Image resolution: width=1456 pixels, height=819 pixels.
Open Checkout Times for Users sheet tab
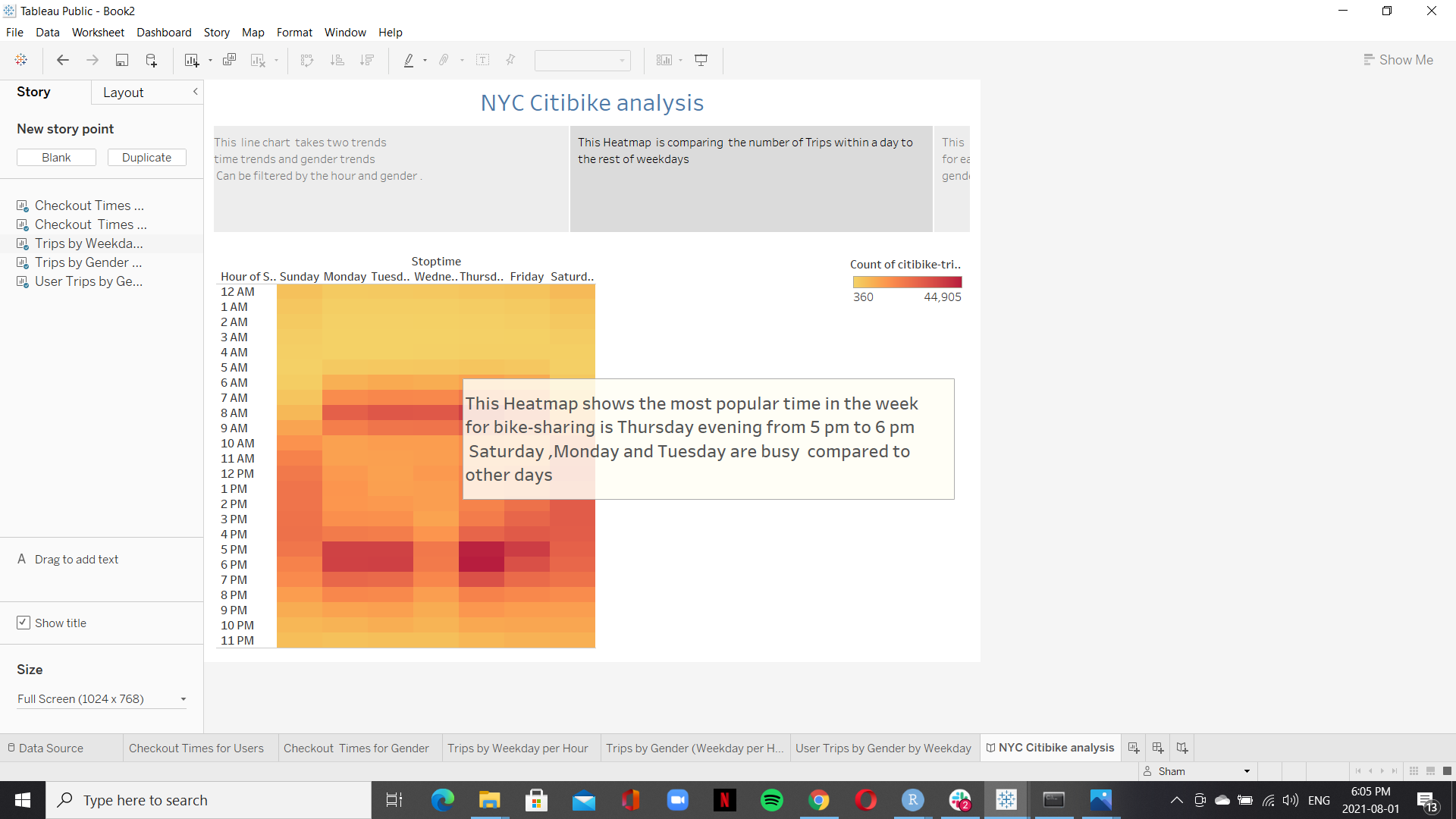coord(196,748)
